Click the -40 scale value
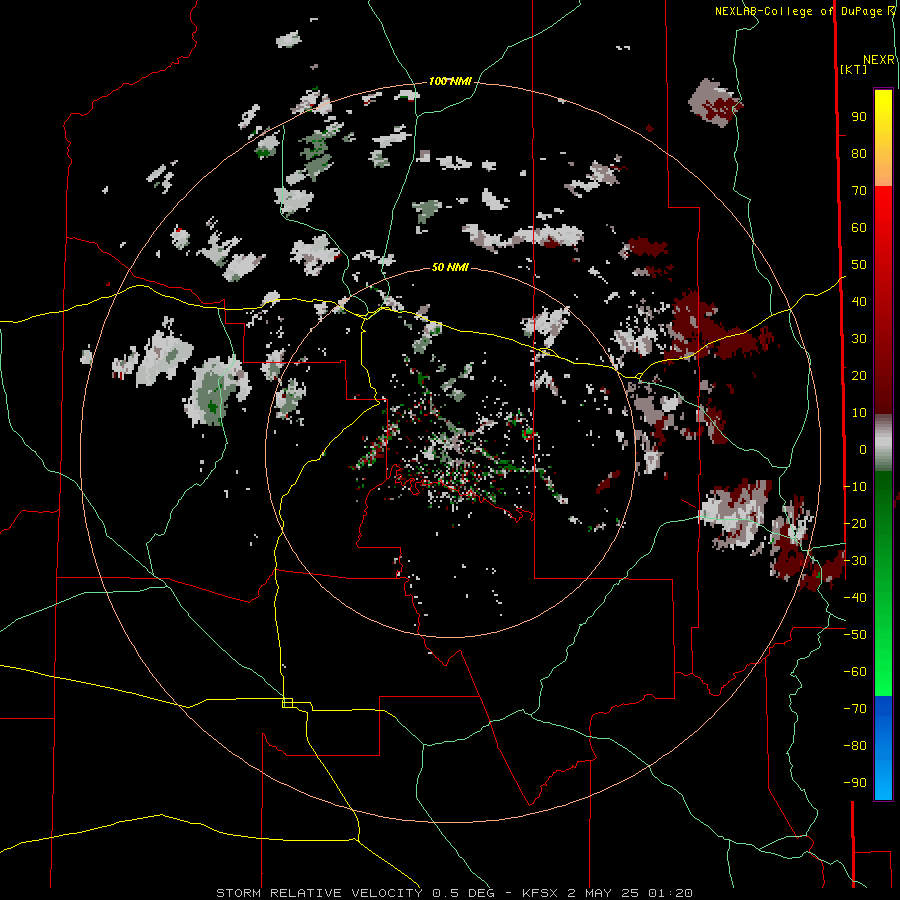This screenshot has width=900, height=900. (855, 598)
